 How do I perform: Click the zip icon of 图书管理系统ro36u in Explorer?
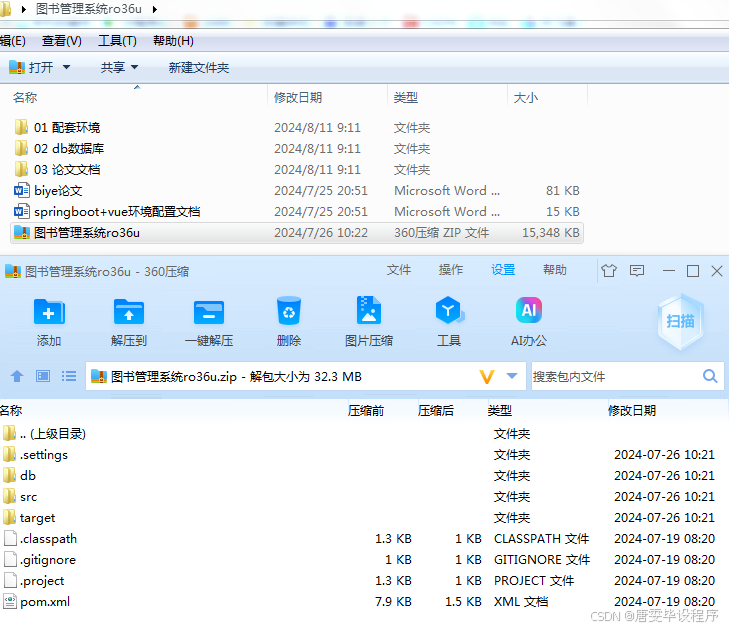tap(22, 232)
